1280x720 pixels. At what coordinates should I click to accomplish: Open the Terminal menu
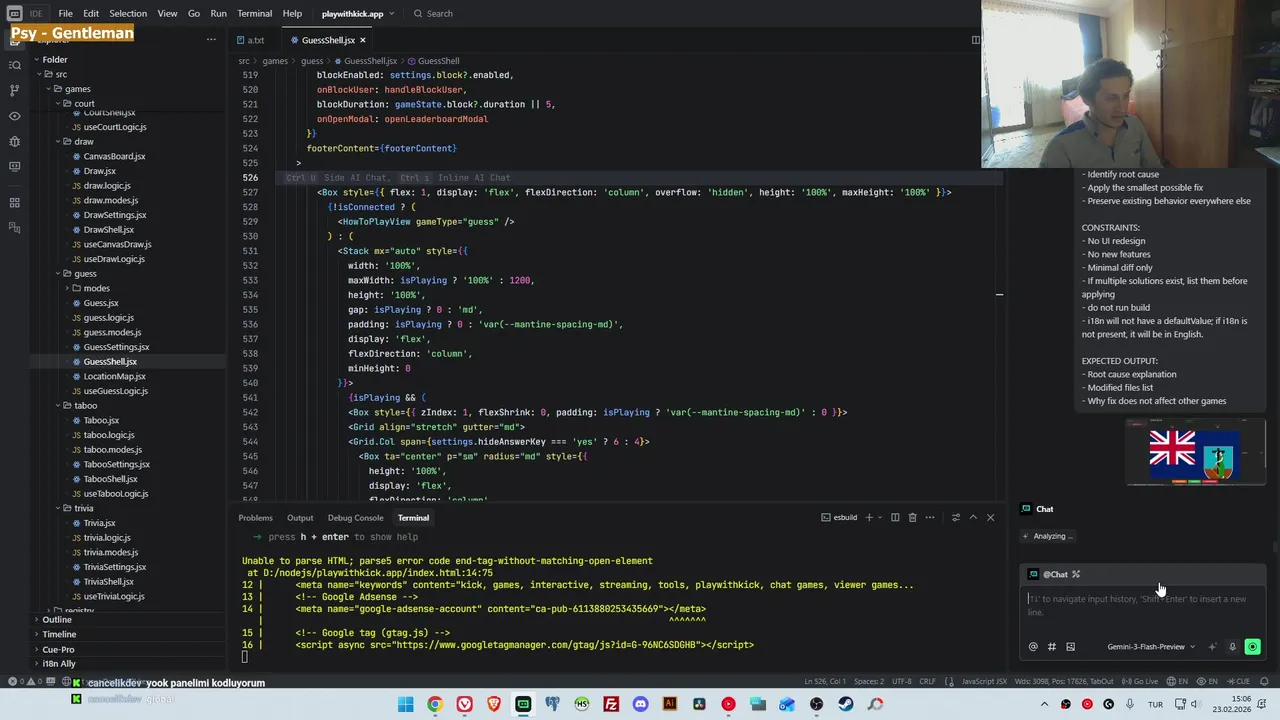[x=254, y=14]
